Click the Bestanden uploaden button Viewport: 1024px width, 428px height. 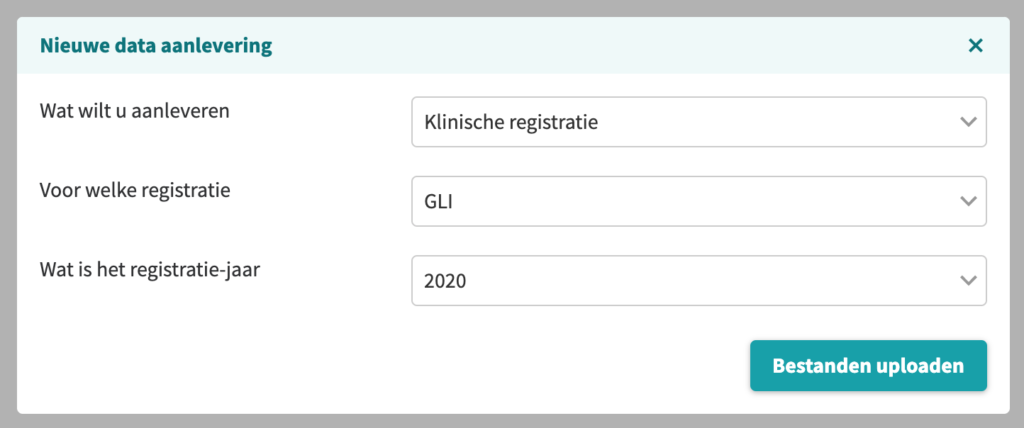pos(868,365)
